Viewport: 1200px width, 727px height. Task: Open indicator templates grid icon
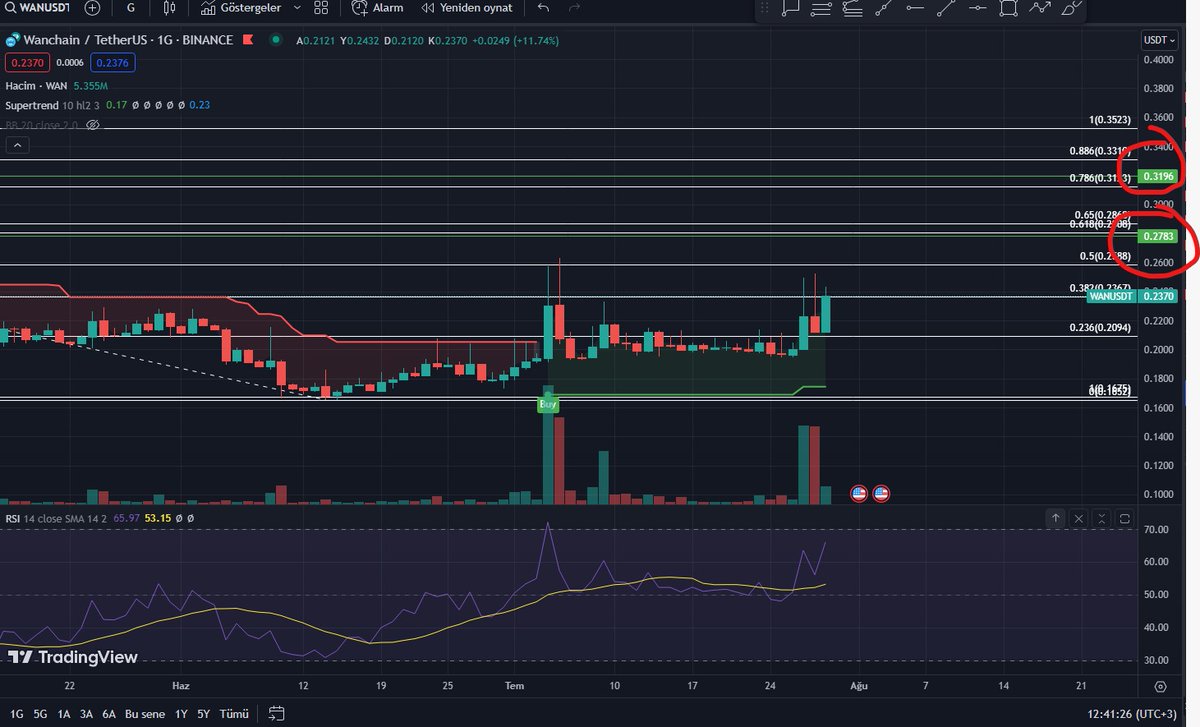click(x=321, y=8)
